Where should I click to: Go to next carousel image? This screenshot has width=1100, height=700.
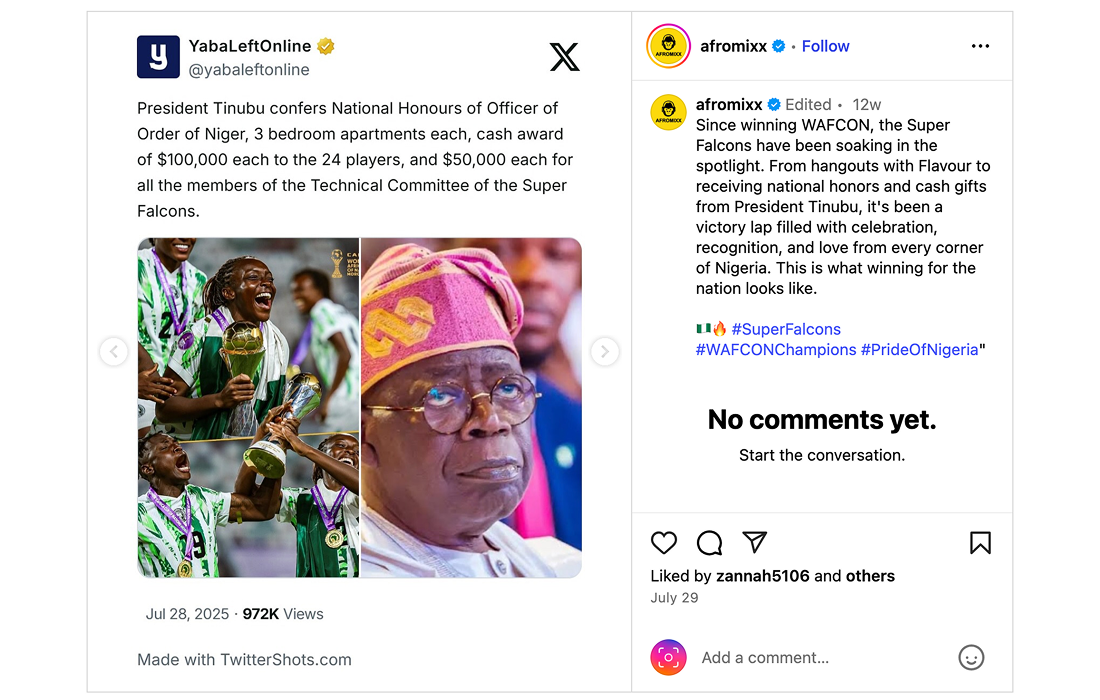604,352
